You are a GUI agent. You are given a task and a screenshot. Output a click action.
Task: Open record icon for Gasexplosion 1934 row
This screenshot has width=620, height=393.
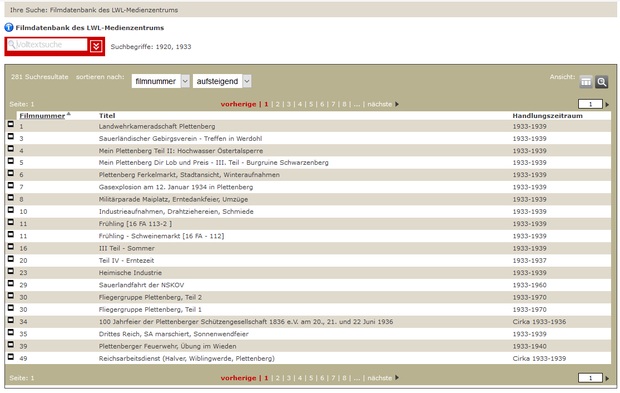11,185
